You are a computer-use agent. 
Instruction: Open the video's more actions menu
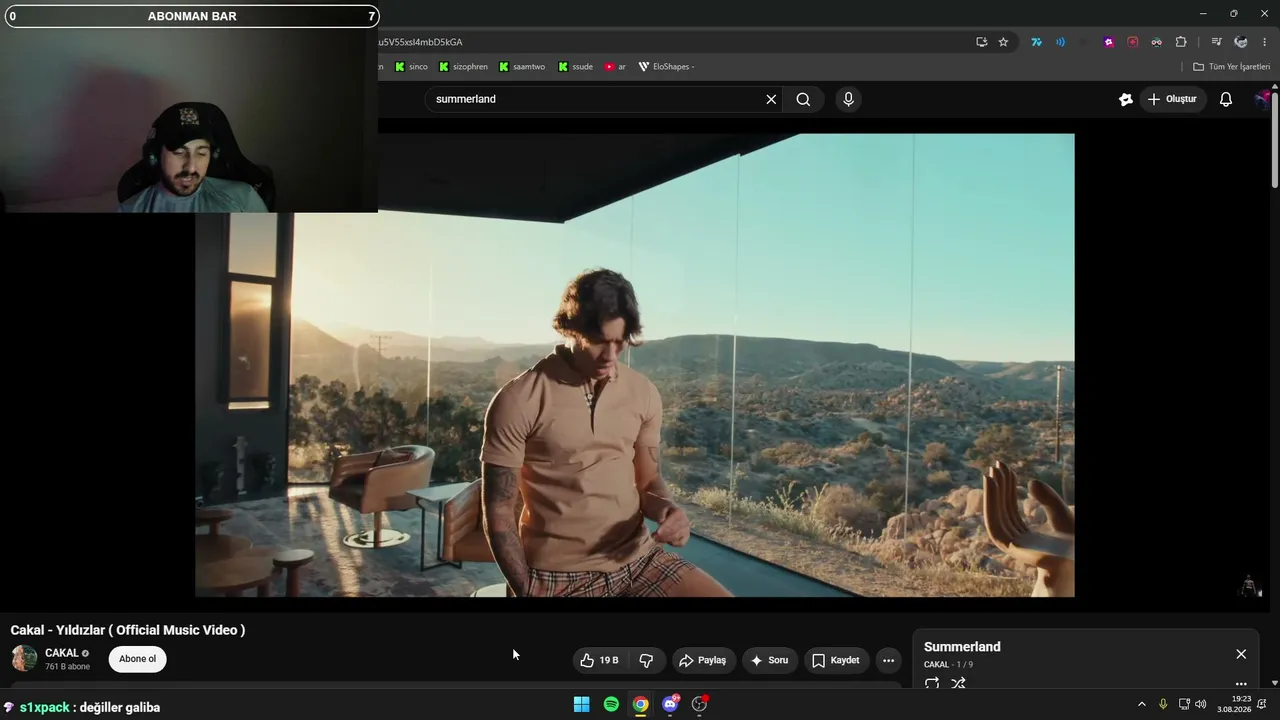(888, 660)
